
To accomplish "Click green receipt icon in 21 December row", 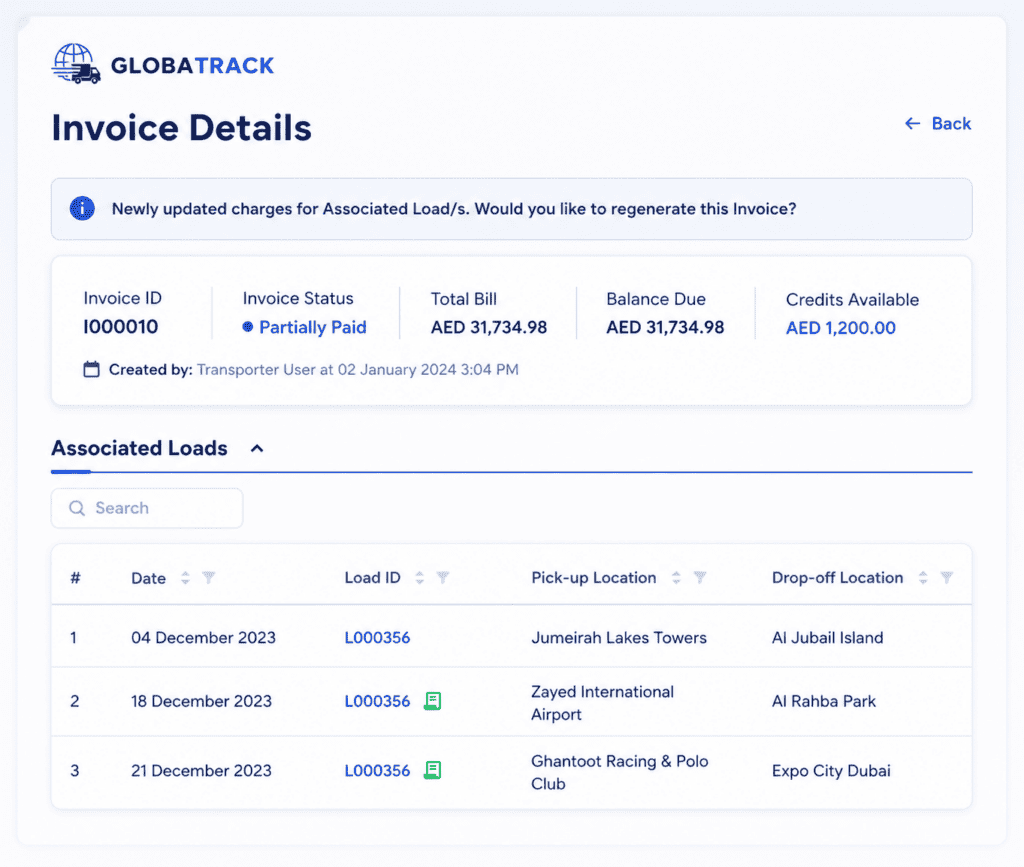I will [x=432, y=770].
